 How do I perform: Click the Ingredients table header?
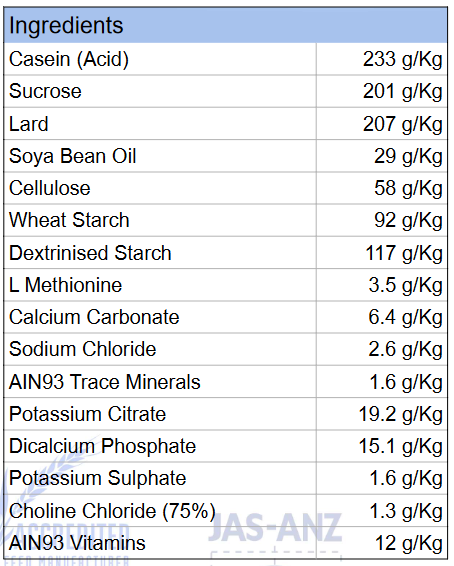tap(226, 26)
